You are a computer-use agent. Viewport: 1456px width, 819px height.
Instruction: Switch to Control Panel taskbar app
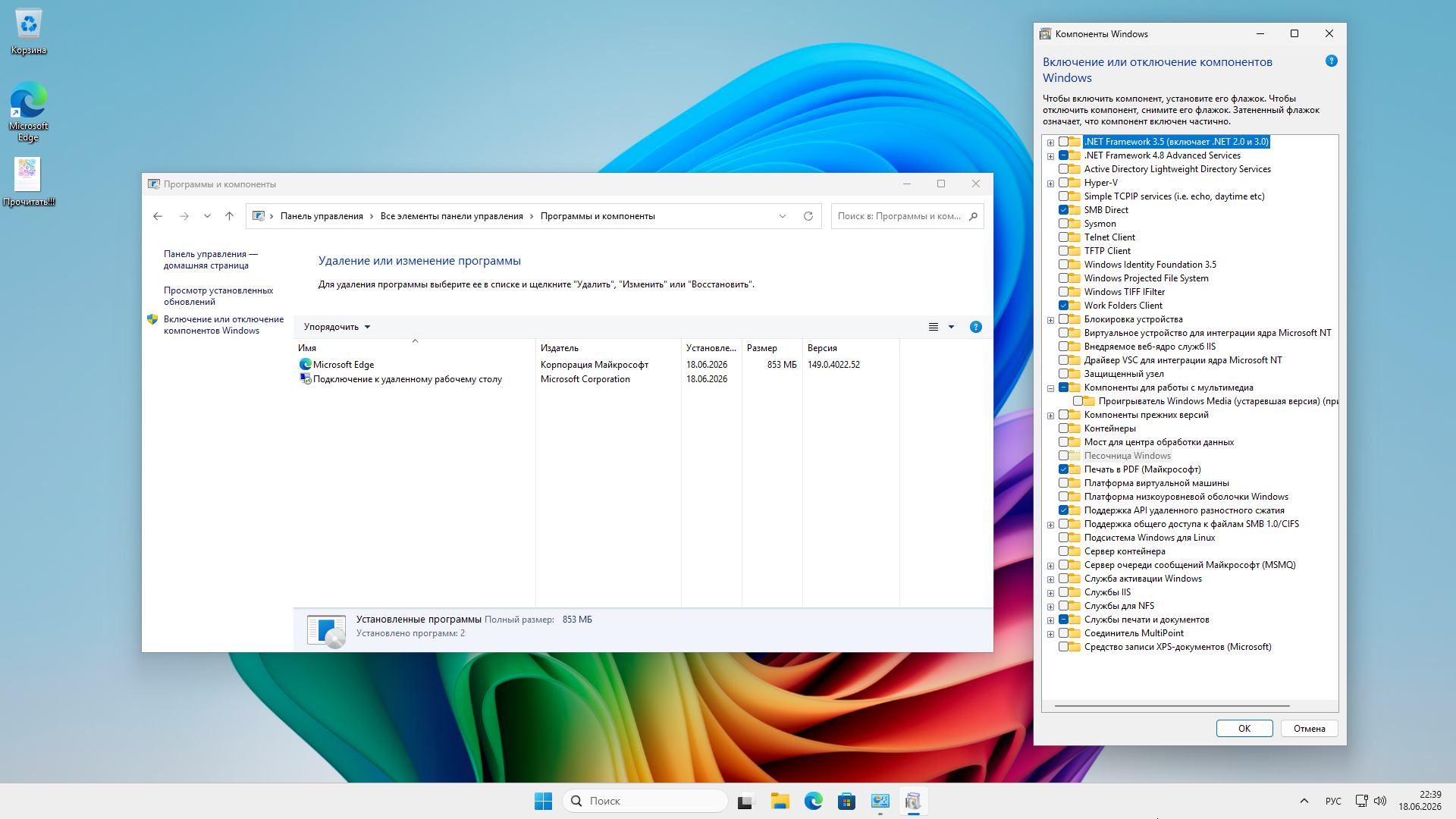point(880,801)
